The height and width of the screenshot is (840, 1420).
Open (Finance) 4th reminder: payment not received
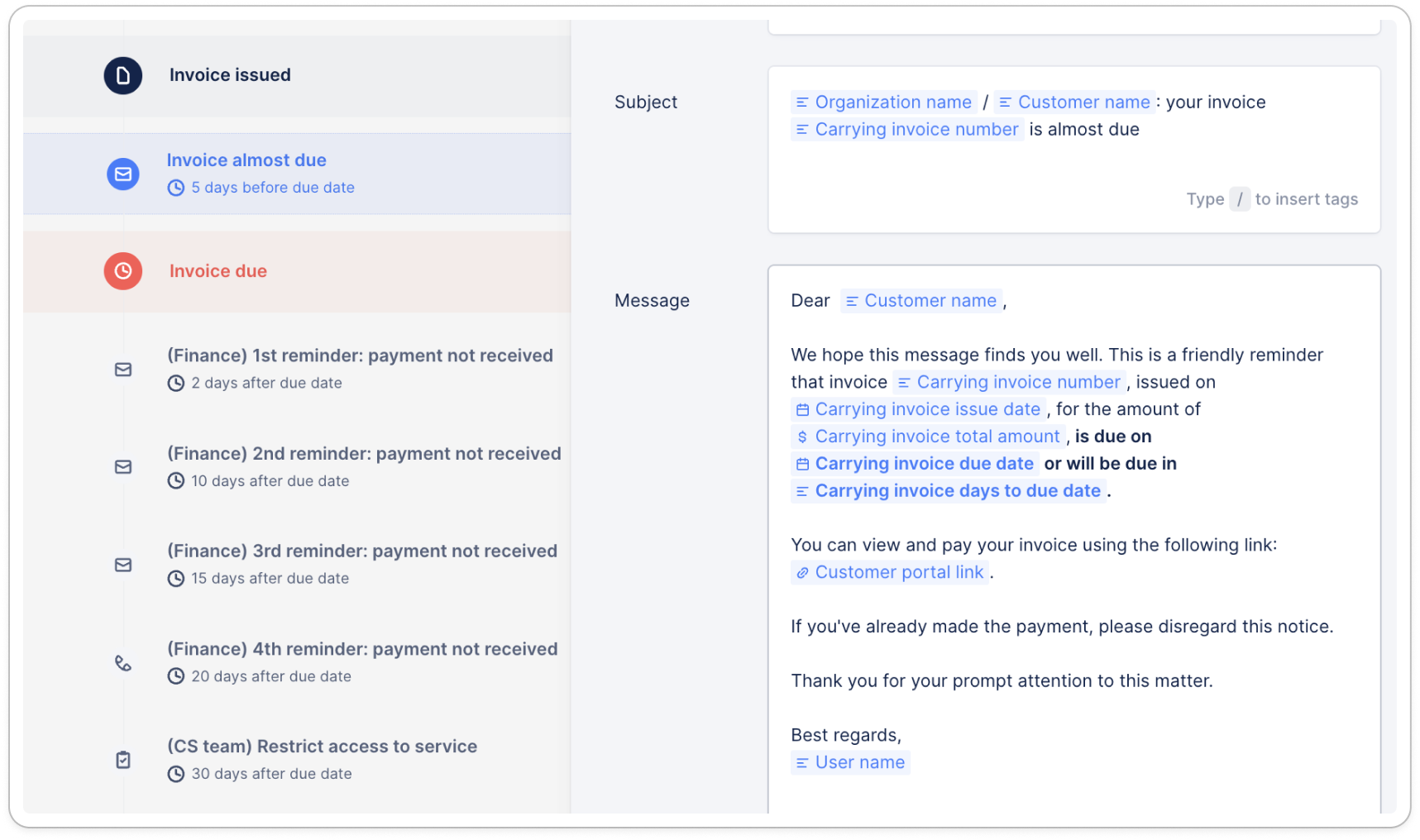click(x=362, y=649)
